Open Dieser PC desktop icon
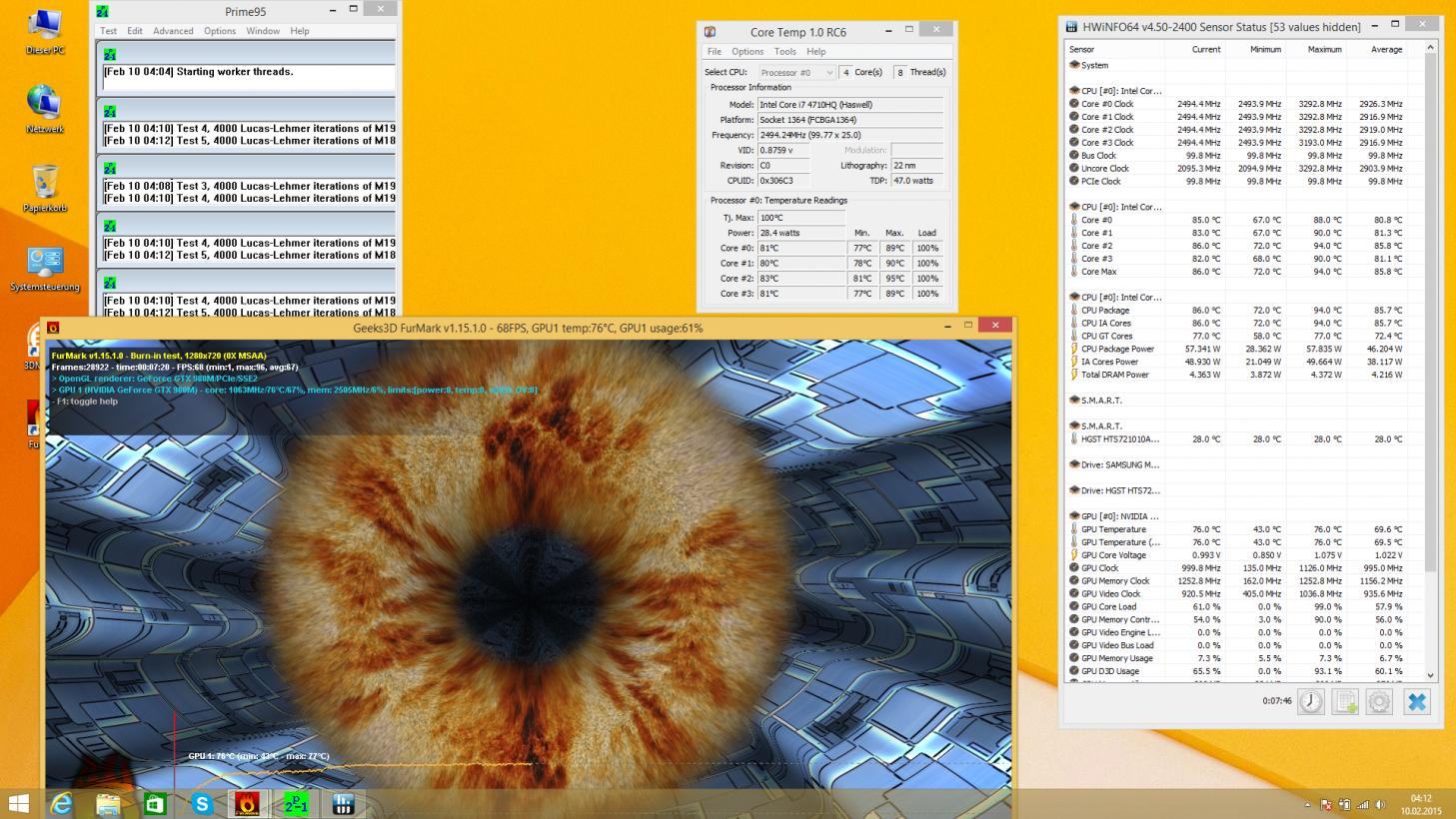1456x819 pixels. click(45, 31)
